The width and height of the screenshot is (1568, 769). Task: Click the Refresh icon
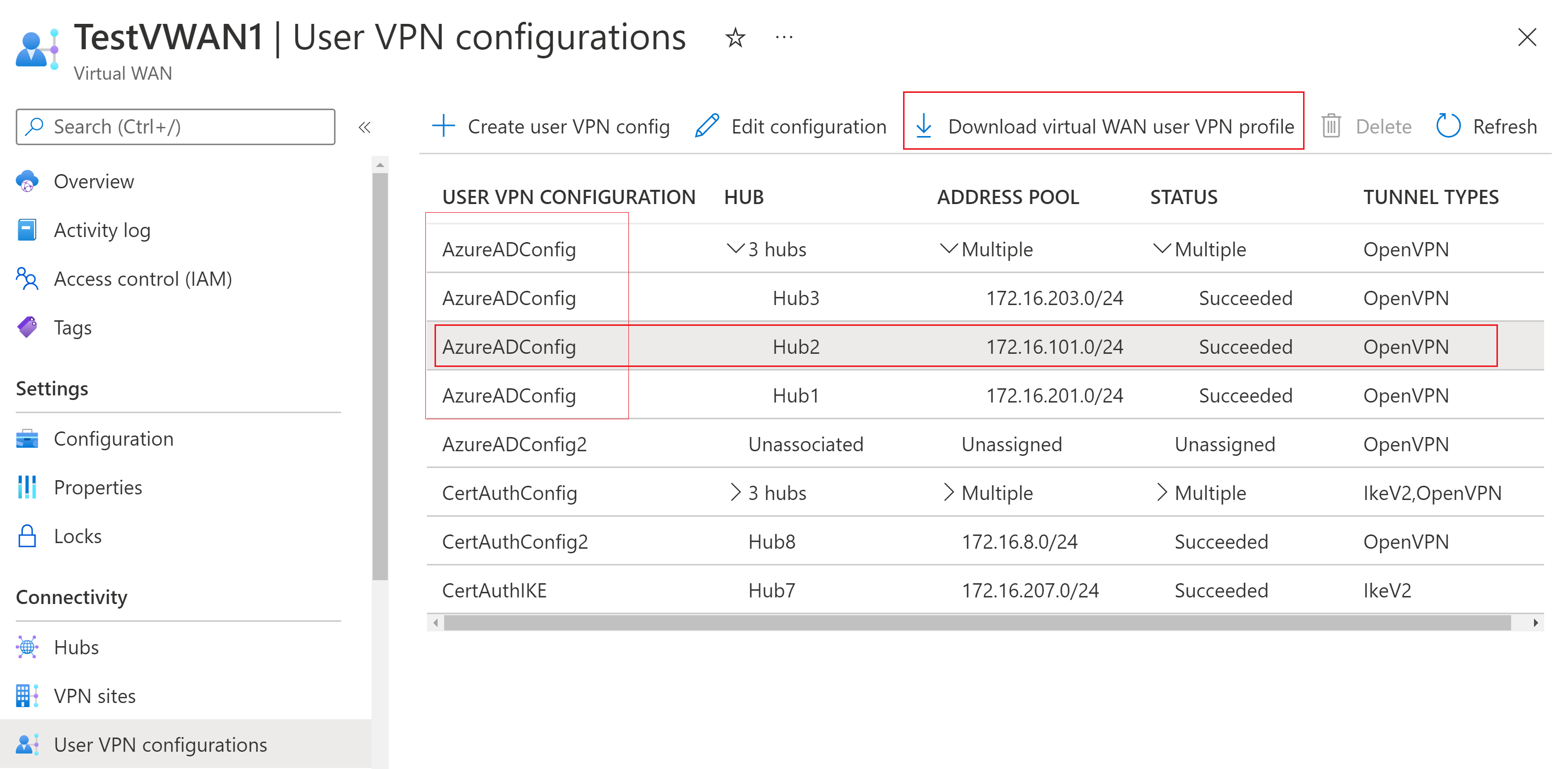(1448, 126)
